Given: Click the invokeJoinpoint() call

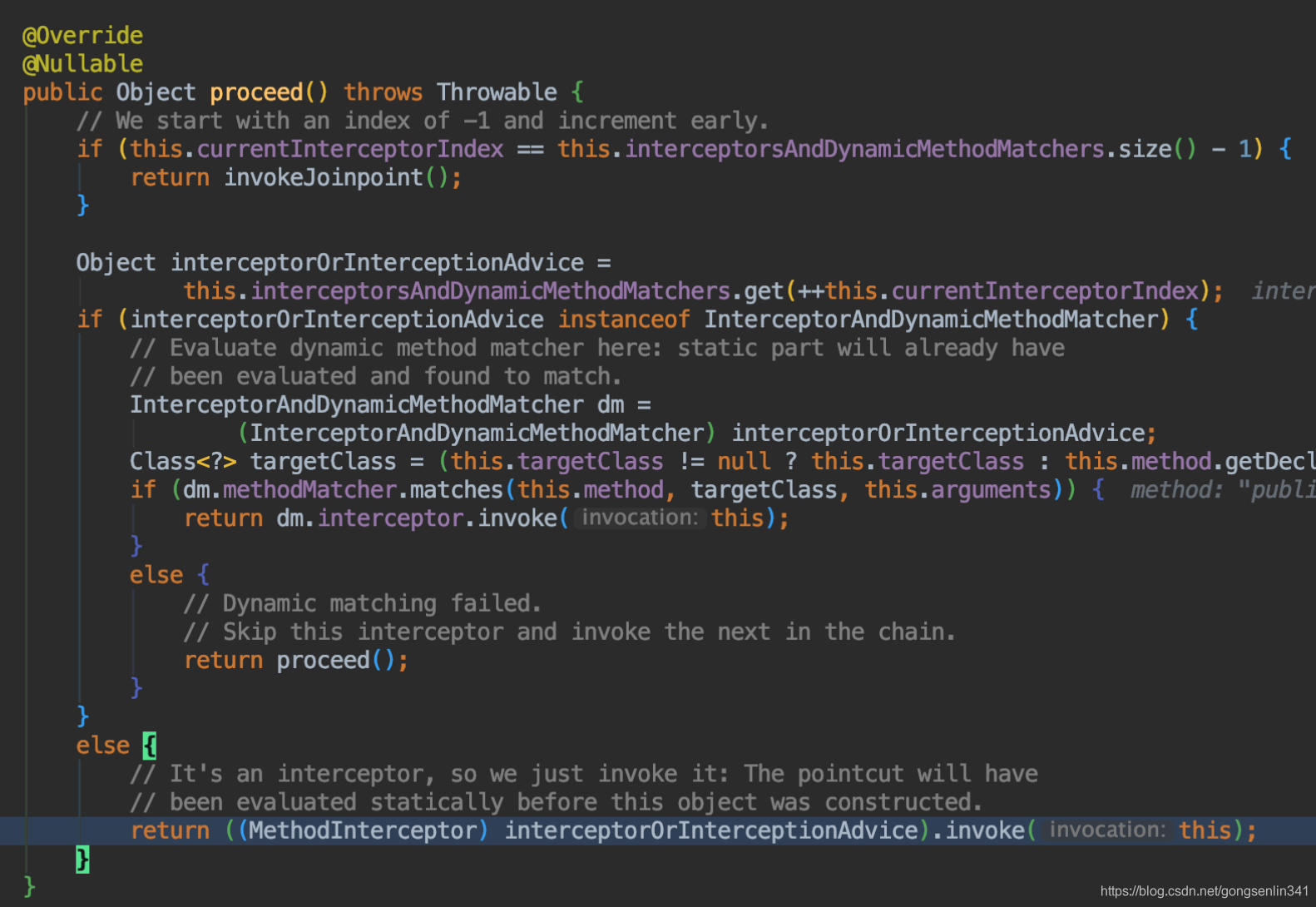Looking at the screenshot, I should click(336, 177).
